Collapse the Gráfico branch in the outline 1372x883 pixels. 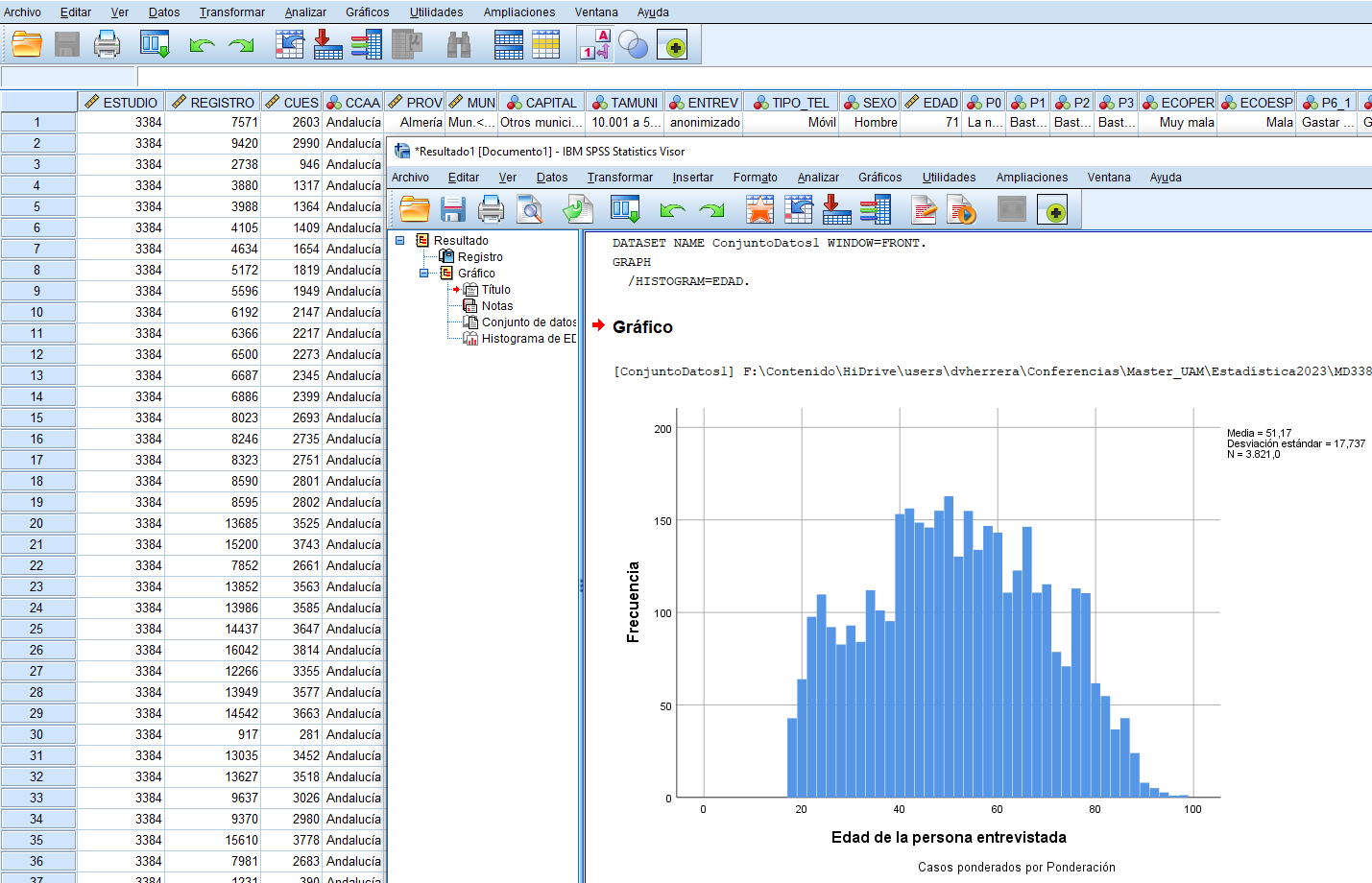coord(422,273)
